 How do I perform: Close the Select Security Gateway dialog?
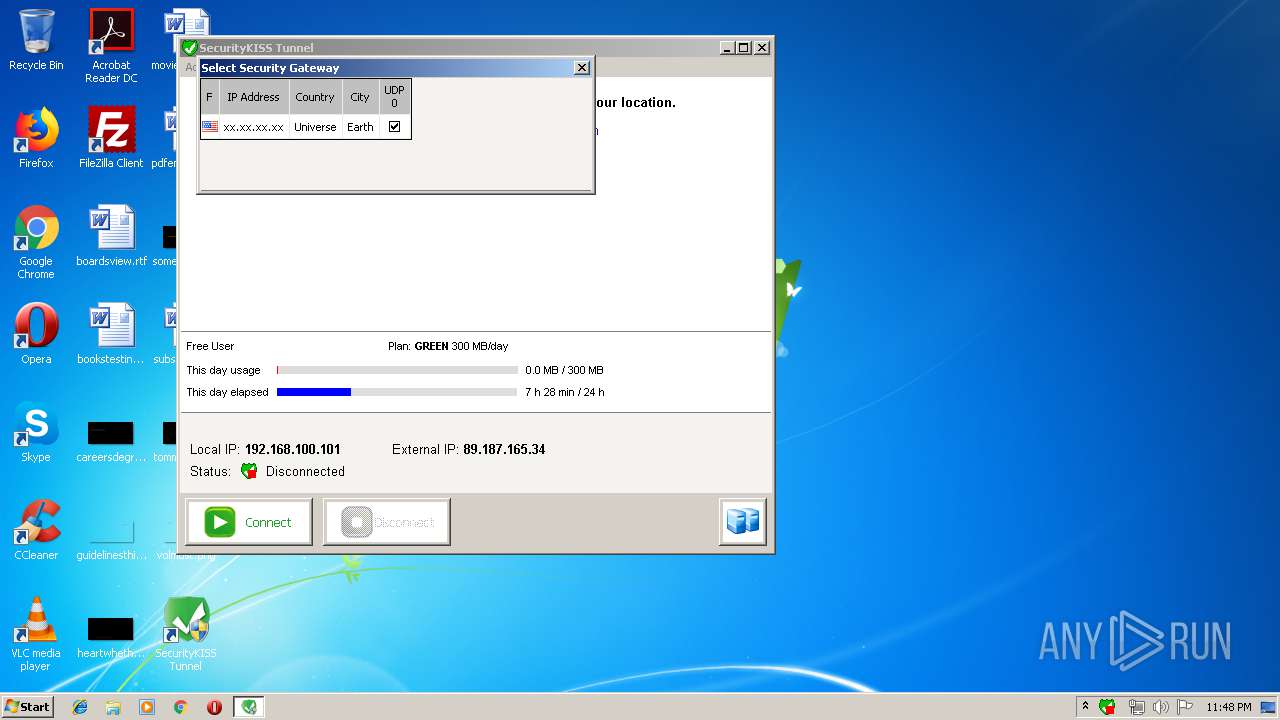coord(582,68)
